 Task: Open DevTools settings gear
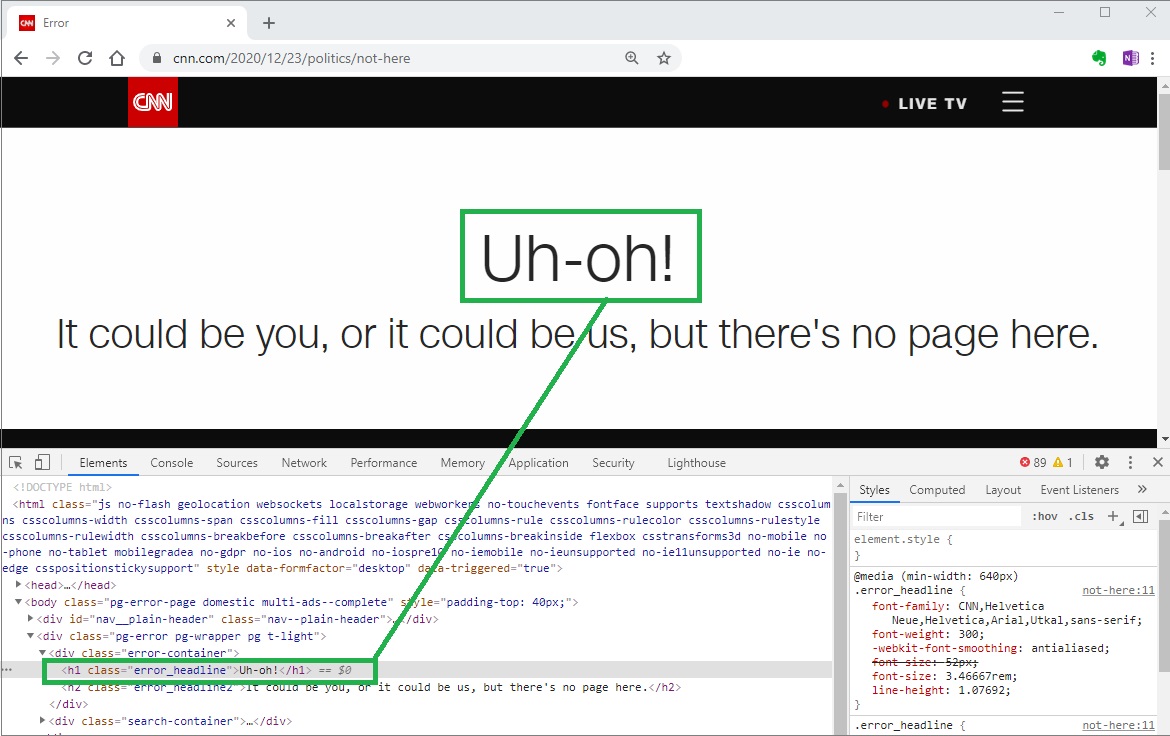click(x=1102, y=462)
